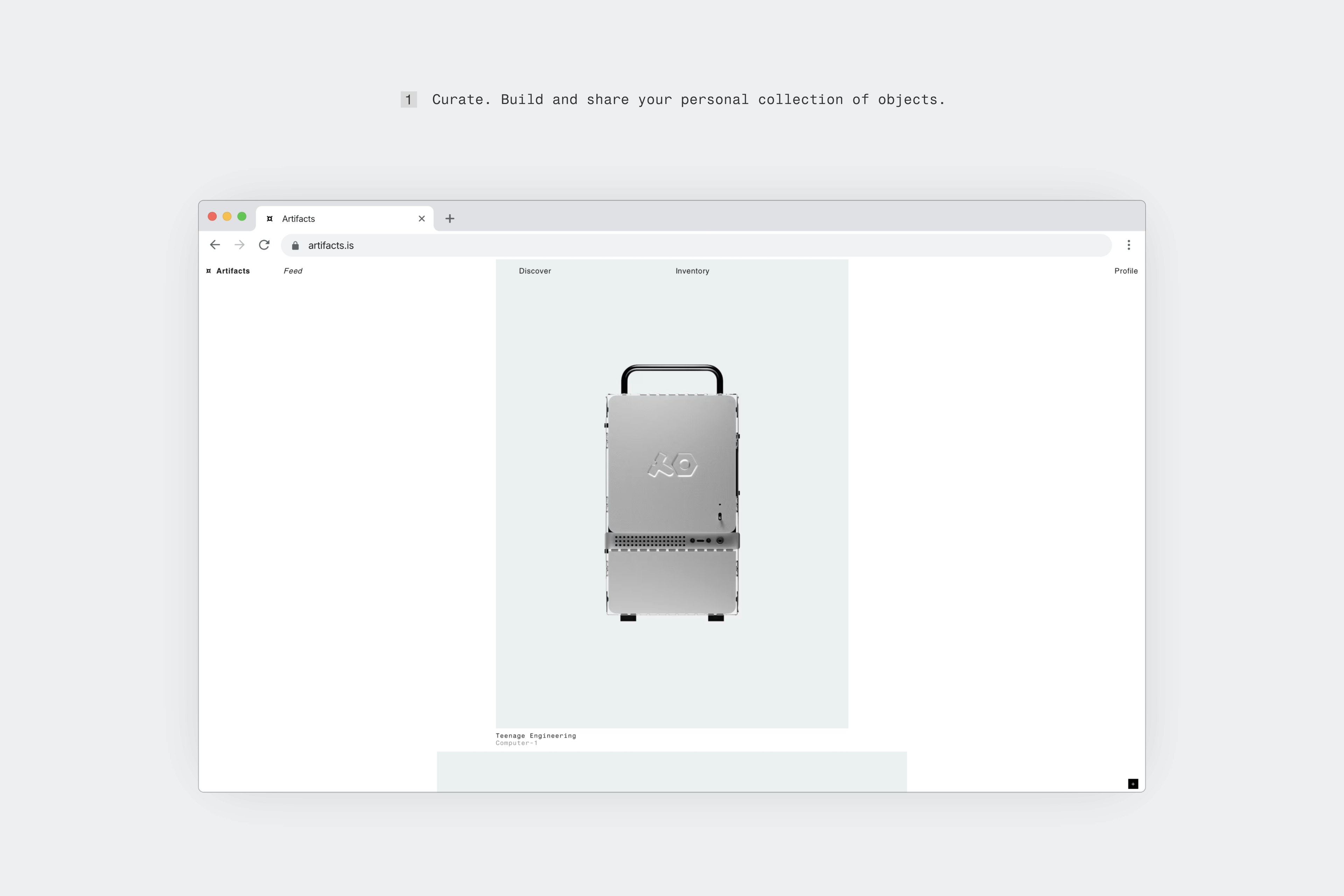
Task: Click the lock icon in the address bar
Action: coord(295,245)
